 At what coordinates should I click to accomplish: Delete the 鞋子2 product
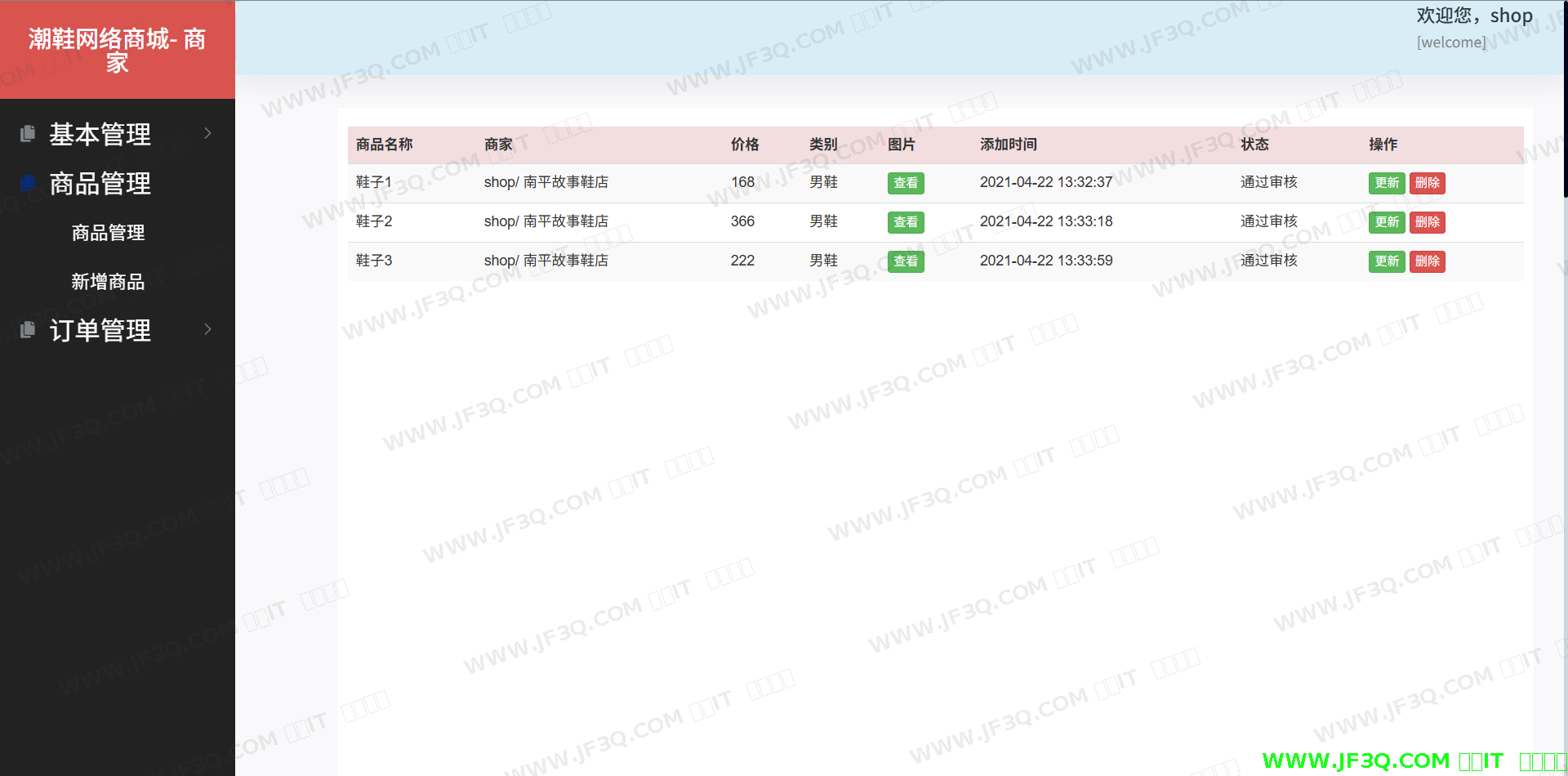[x=1427, y=222]
